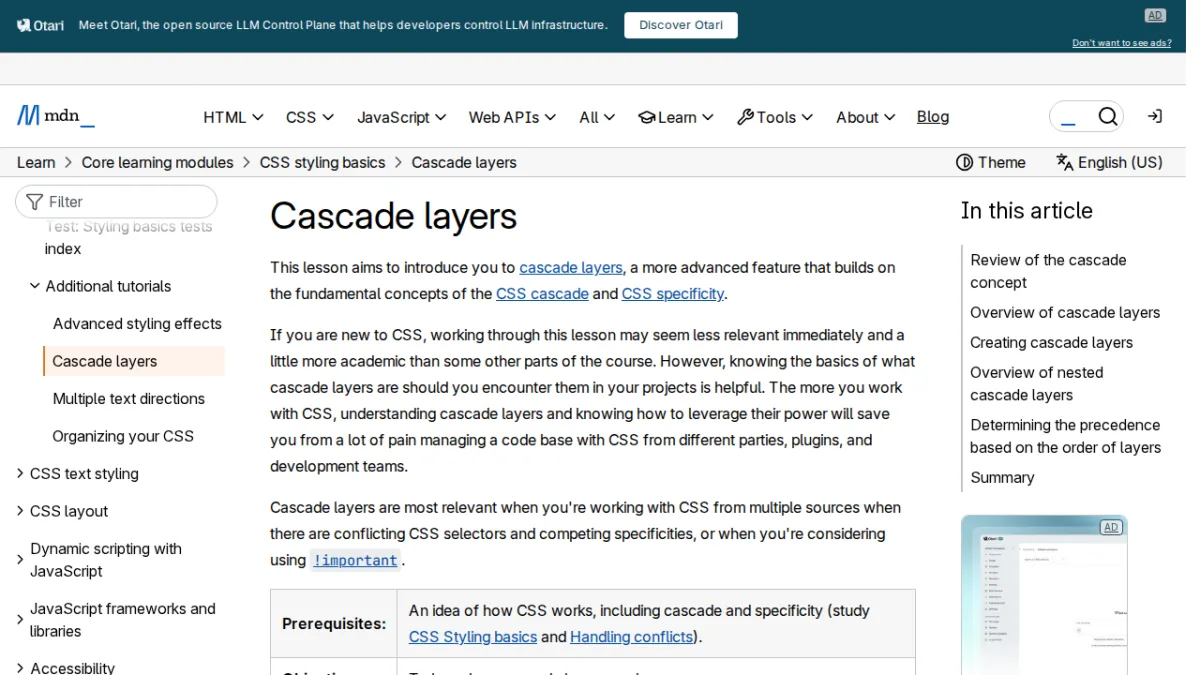Click the log in arrow icon
1200x675 pixels.
coord(1154,117)
